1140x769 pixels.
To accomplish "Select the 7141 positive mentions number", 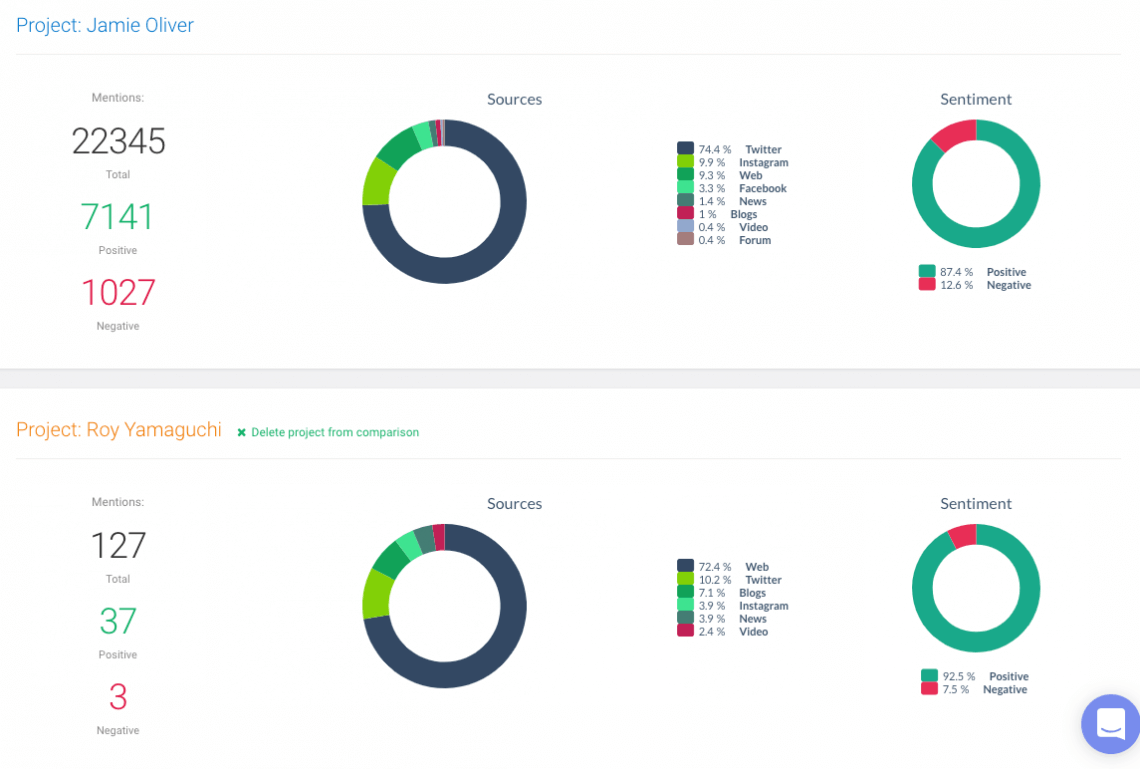I will 117,217.
